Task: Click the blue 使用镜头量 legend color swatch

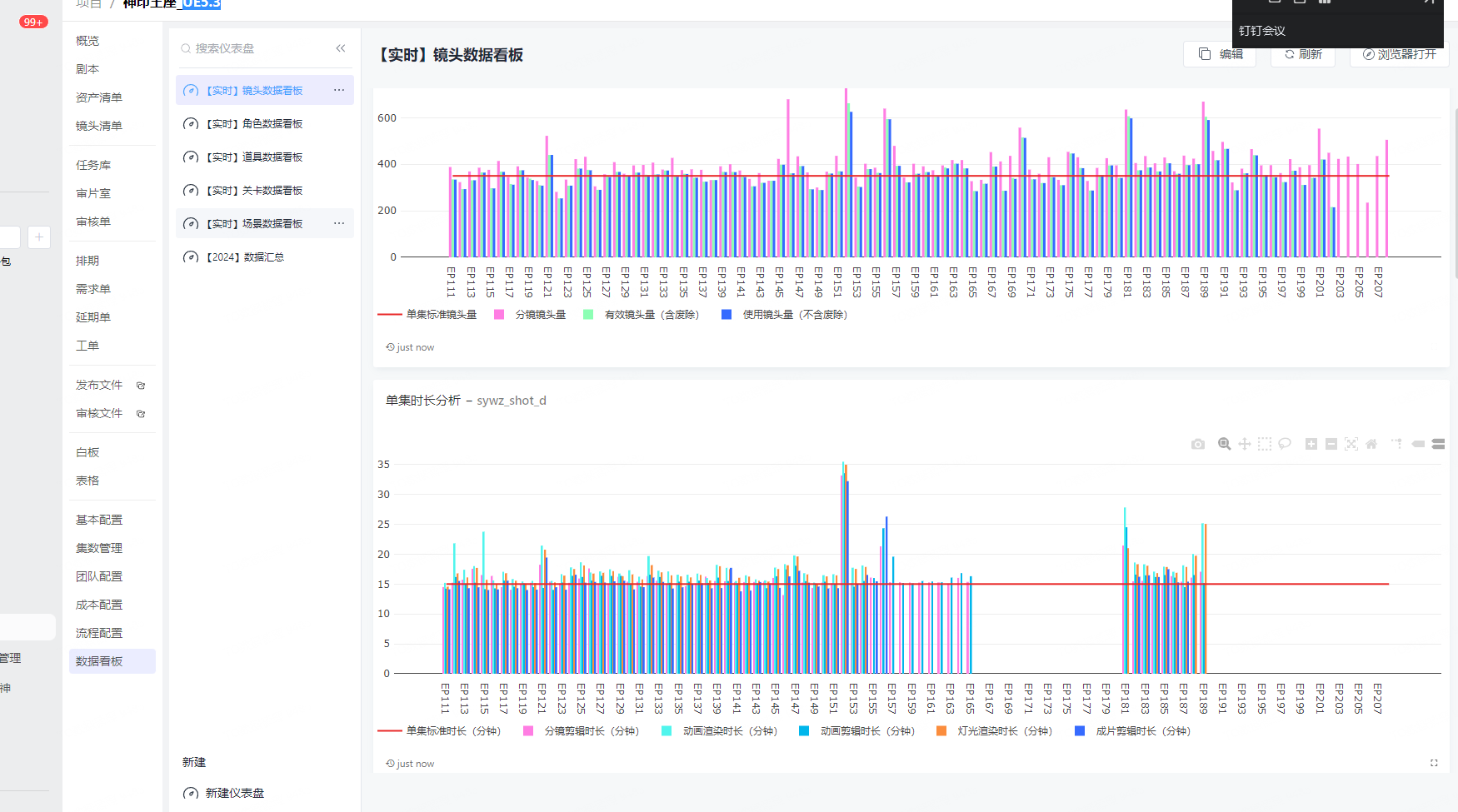Action: click(727, 315)
